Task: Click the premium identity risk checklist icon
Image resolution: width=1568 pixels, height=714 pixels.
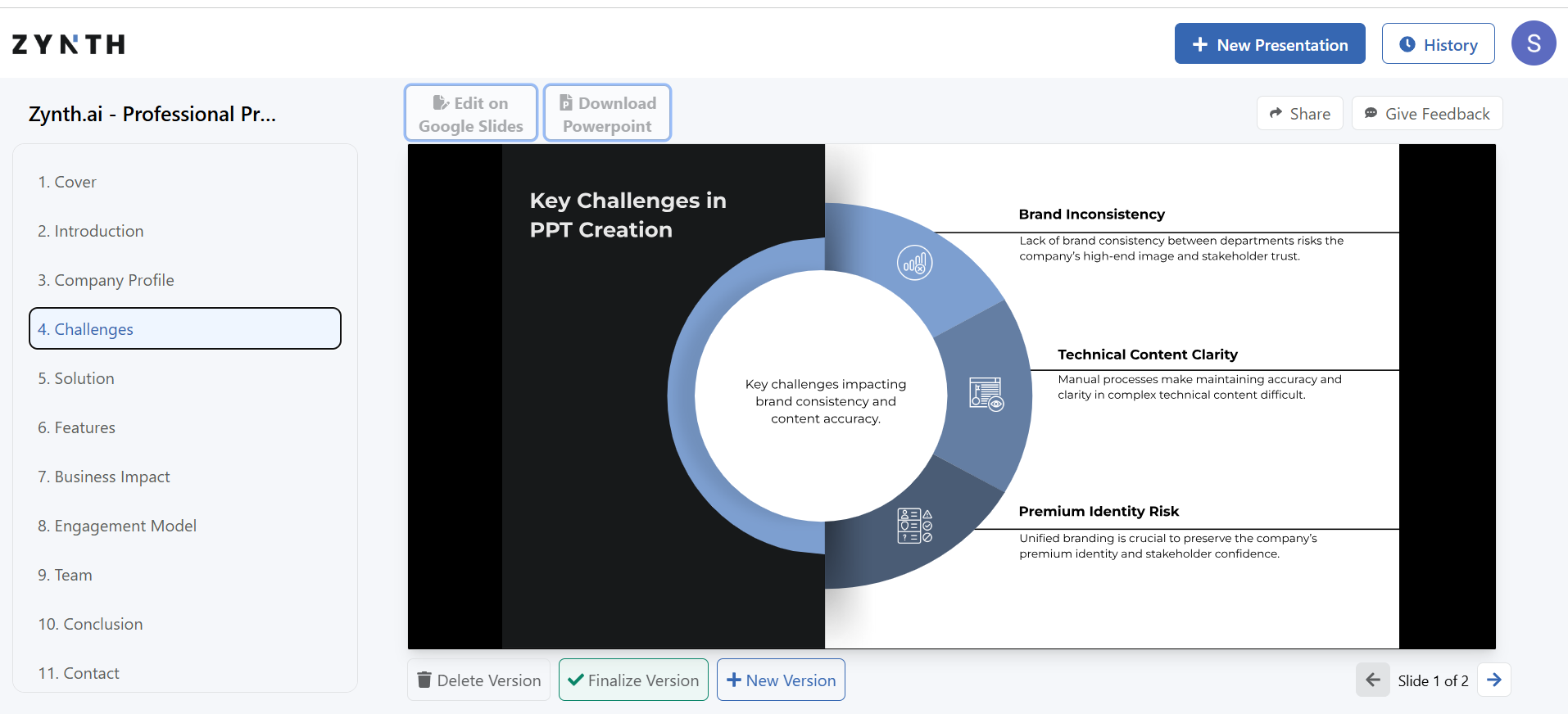Action: [x=914, y=526]
